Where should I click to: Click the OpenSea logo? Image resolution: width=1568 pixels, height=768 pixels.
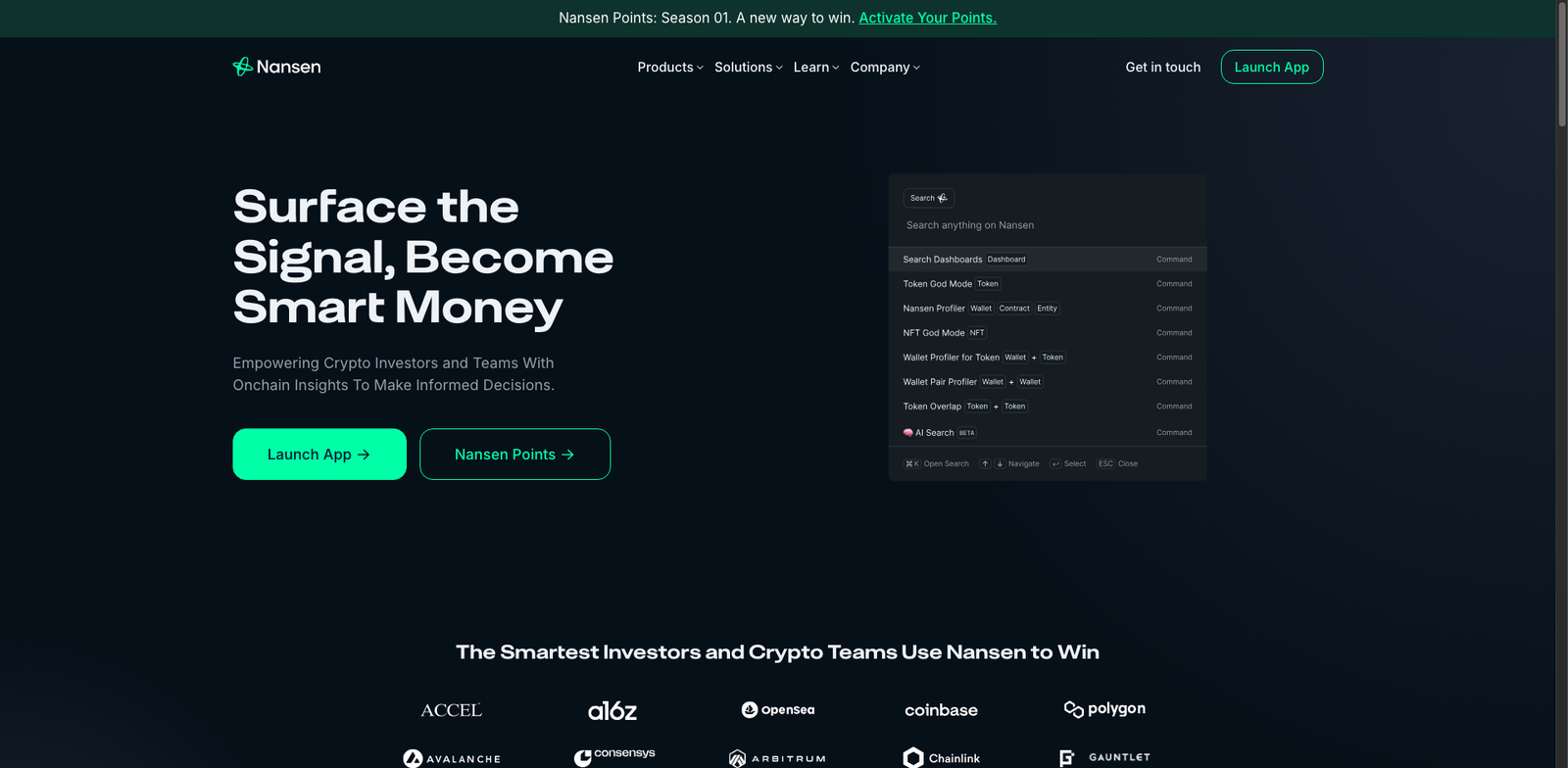point(778,709)
